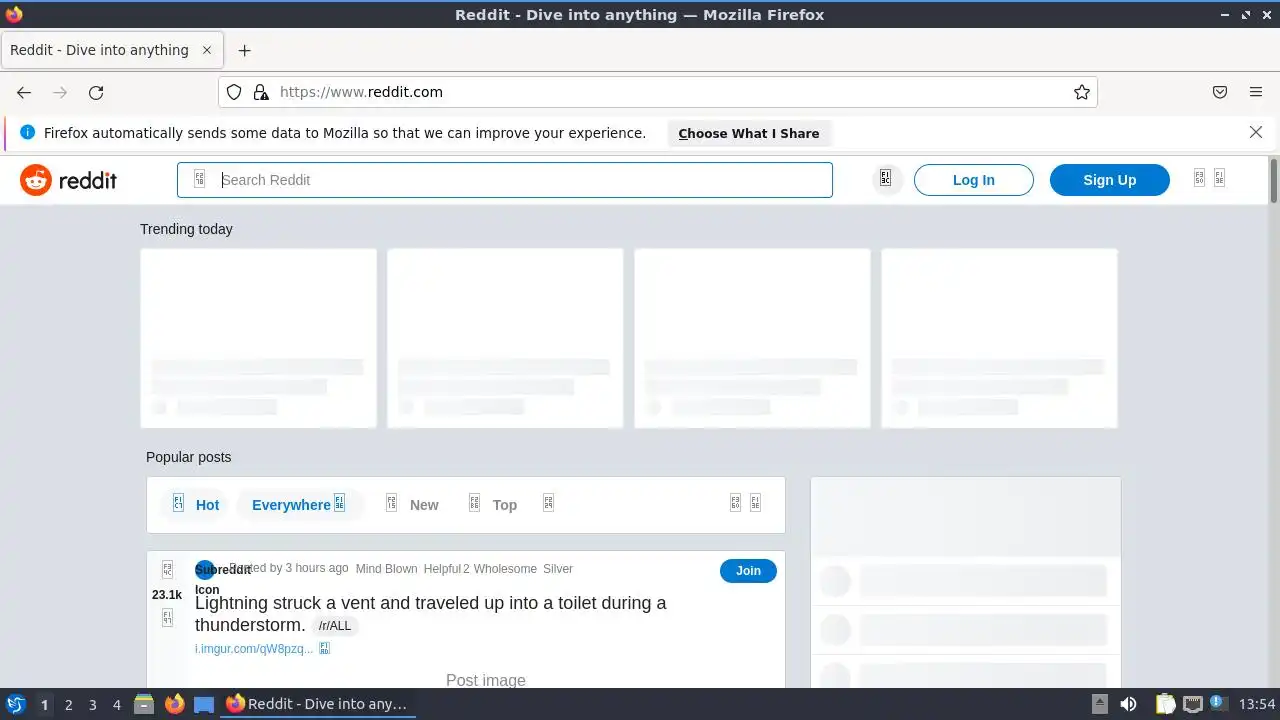Open the Save to Pocket icon

[1220, 92]
